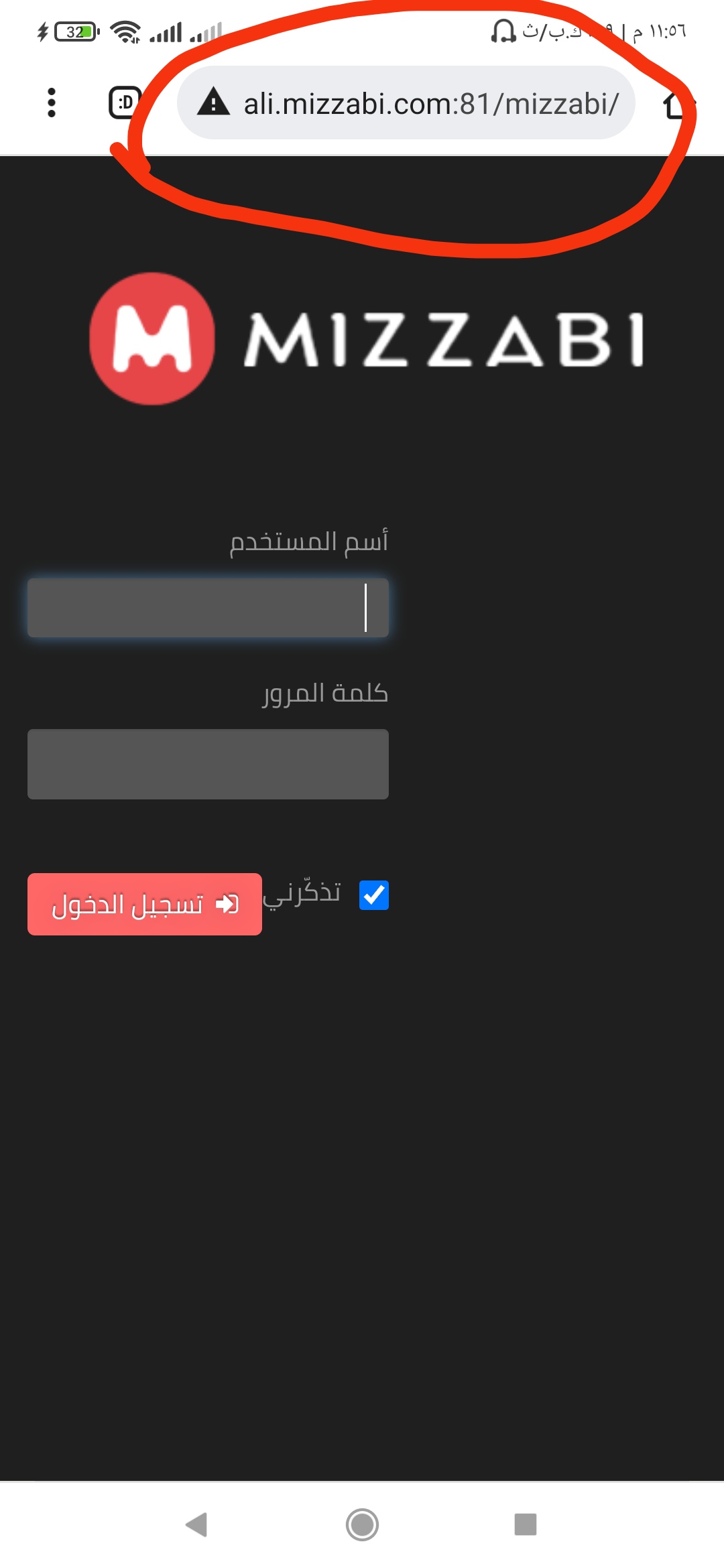Click the تذكّرني label text
Viewport: 724px width, 1568px height.
pos(302,894)
